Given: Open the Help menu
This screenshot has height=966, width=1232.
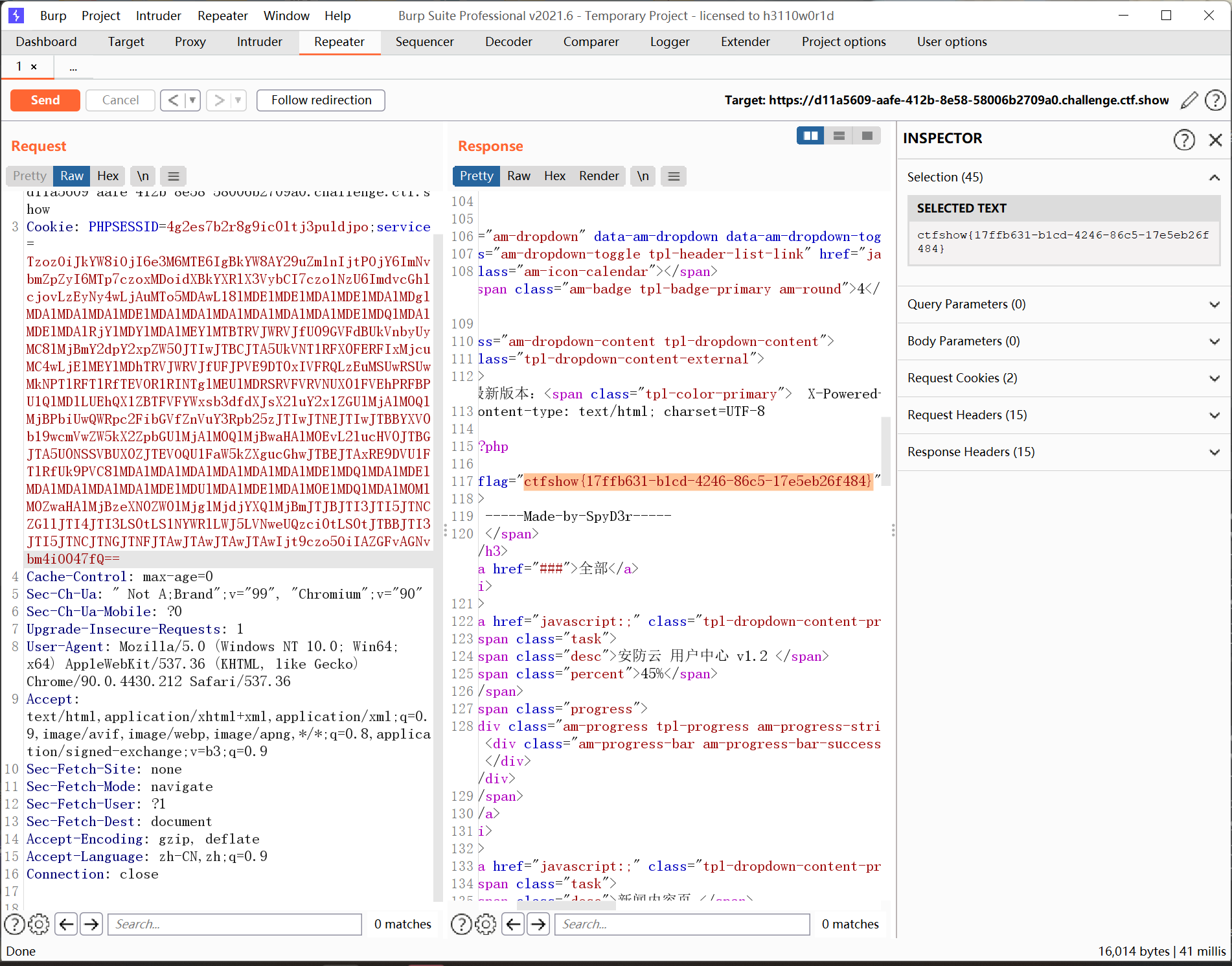Looking at the screenshot, I should [337, 16].
